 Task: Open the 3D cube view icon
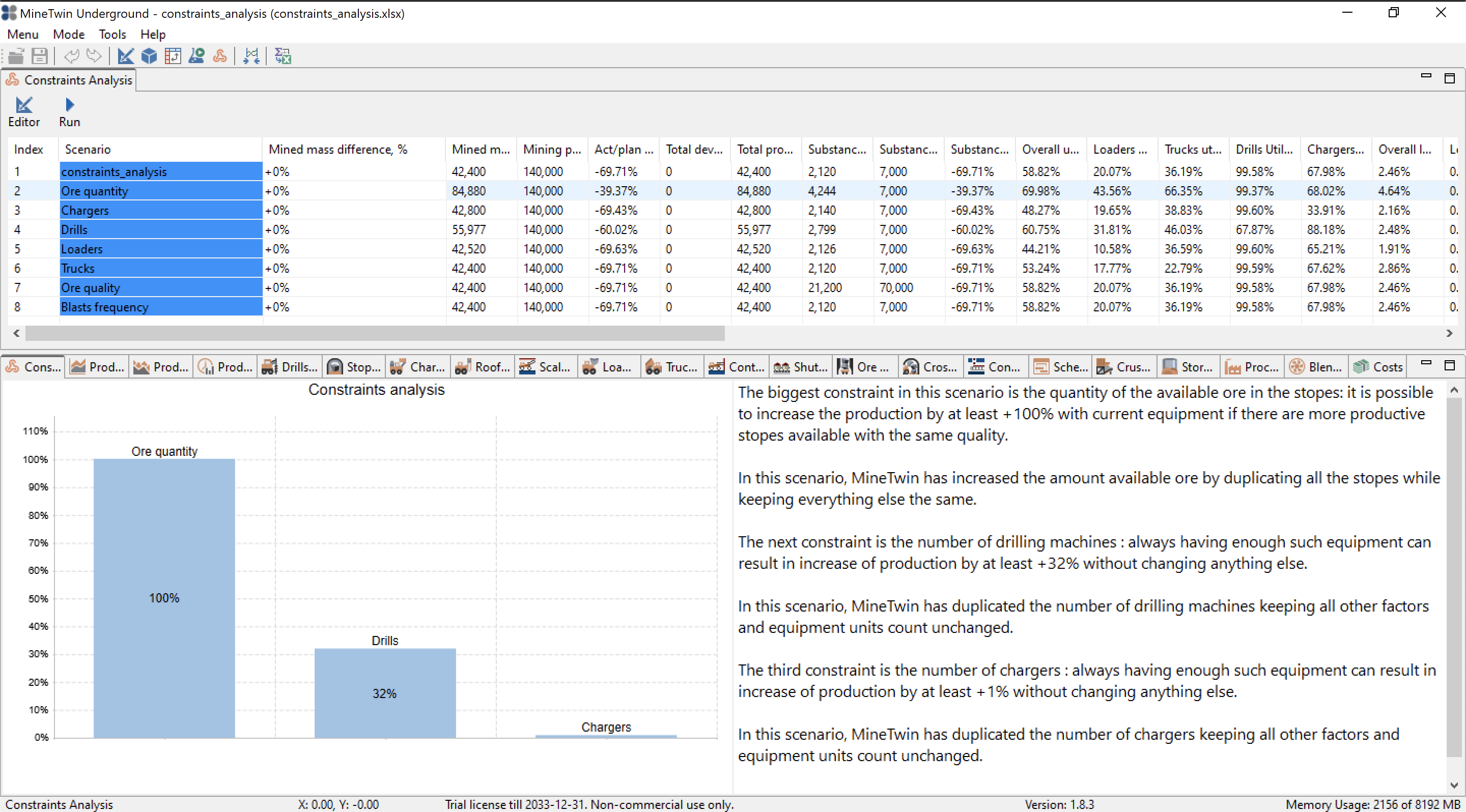[149, 56]
